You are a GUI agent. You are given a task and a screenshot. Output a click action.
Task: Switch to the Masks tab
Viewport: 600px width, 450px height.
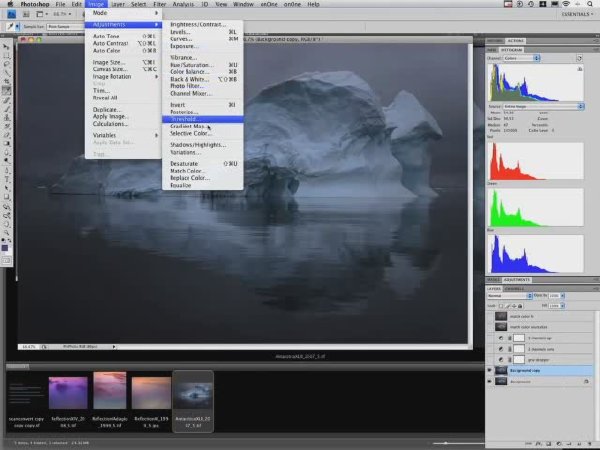point(493,280)
